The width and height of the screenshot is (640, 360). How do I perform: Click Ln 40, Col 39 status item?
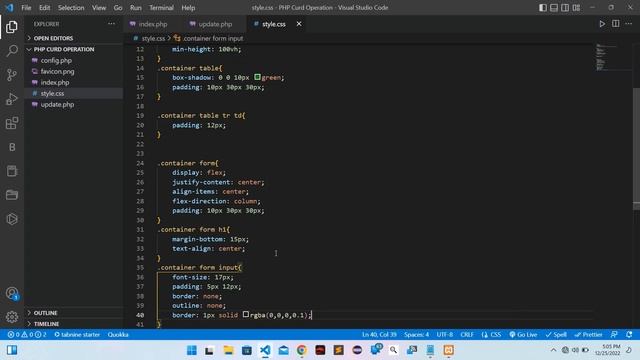(x=379, y=334)
